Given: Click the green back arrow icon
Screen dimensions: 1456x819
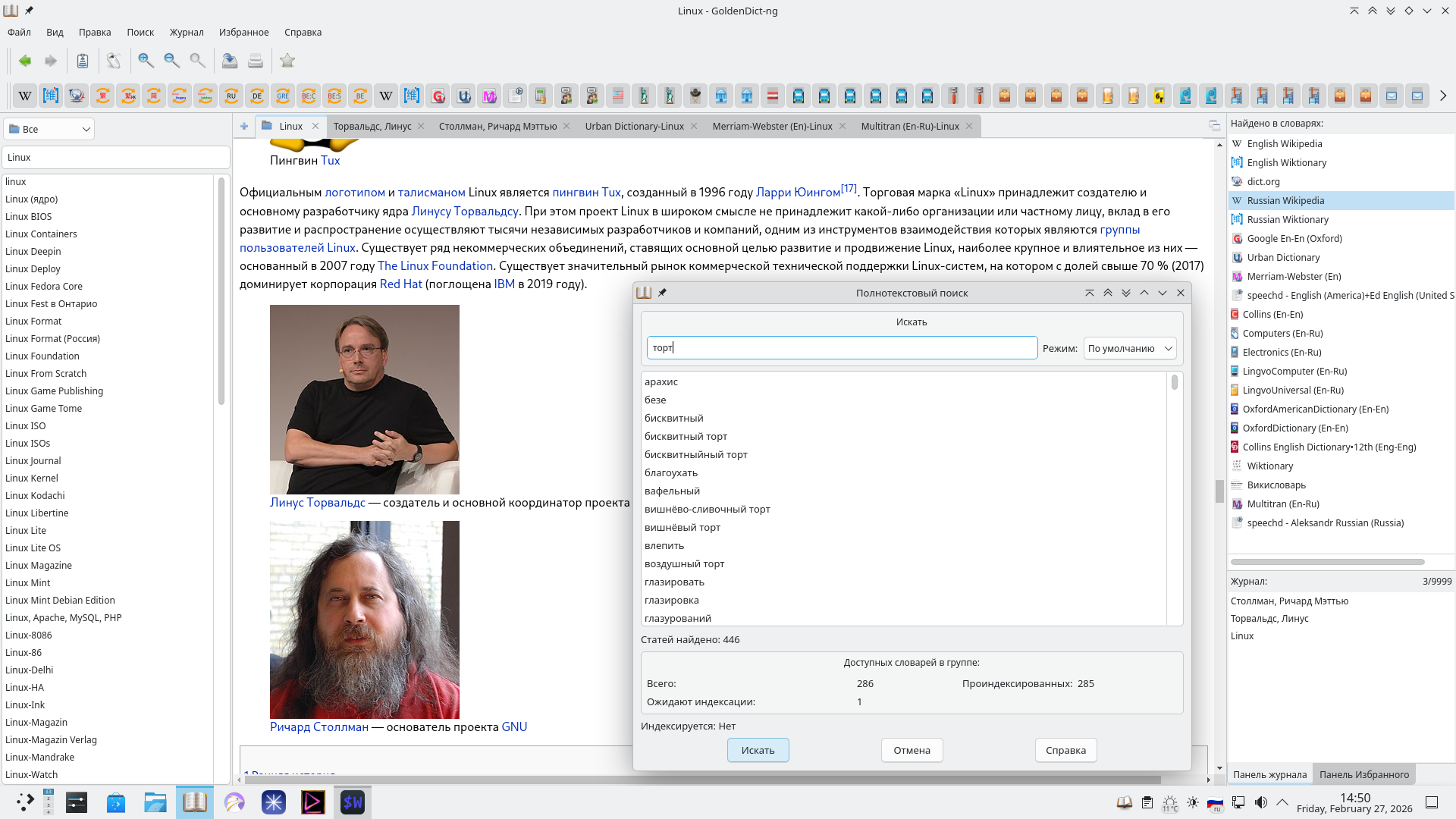Looking at the screenshot, I should (25, 61).
